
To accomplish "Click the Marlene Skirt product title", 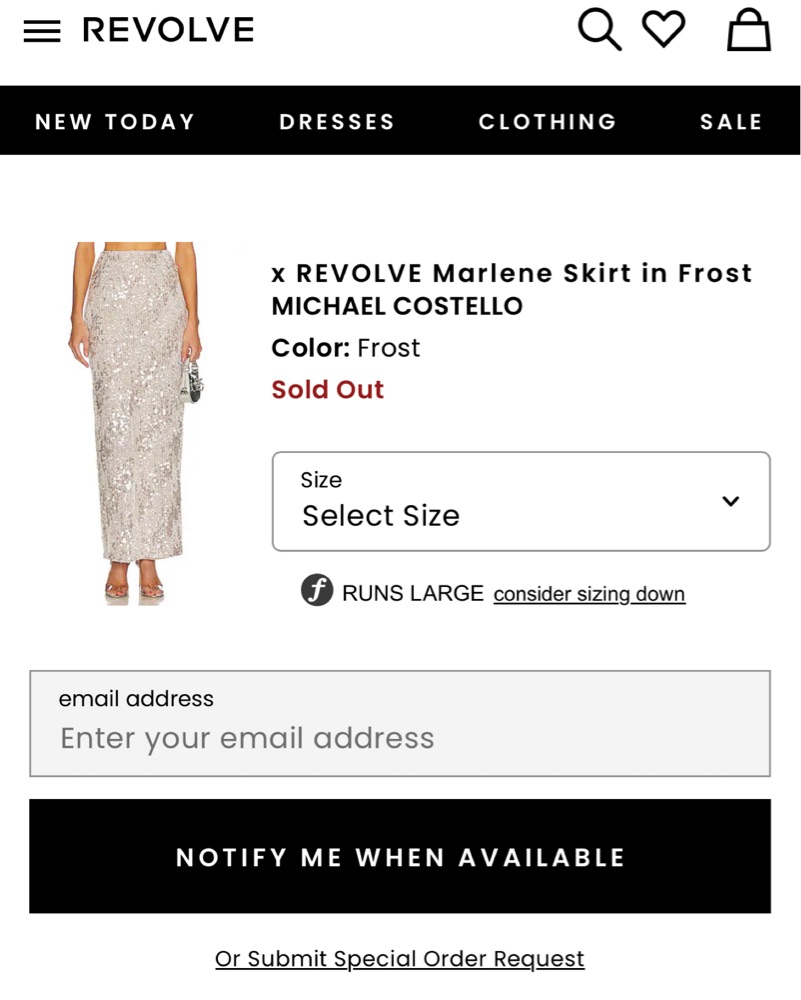I will (x=512, y=273).
